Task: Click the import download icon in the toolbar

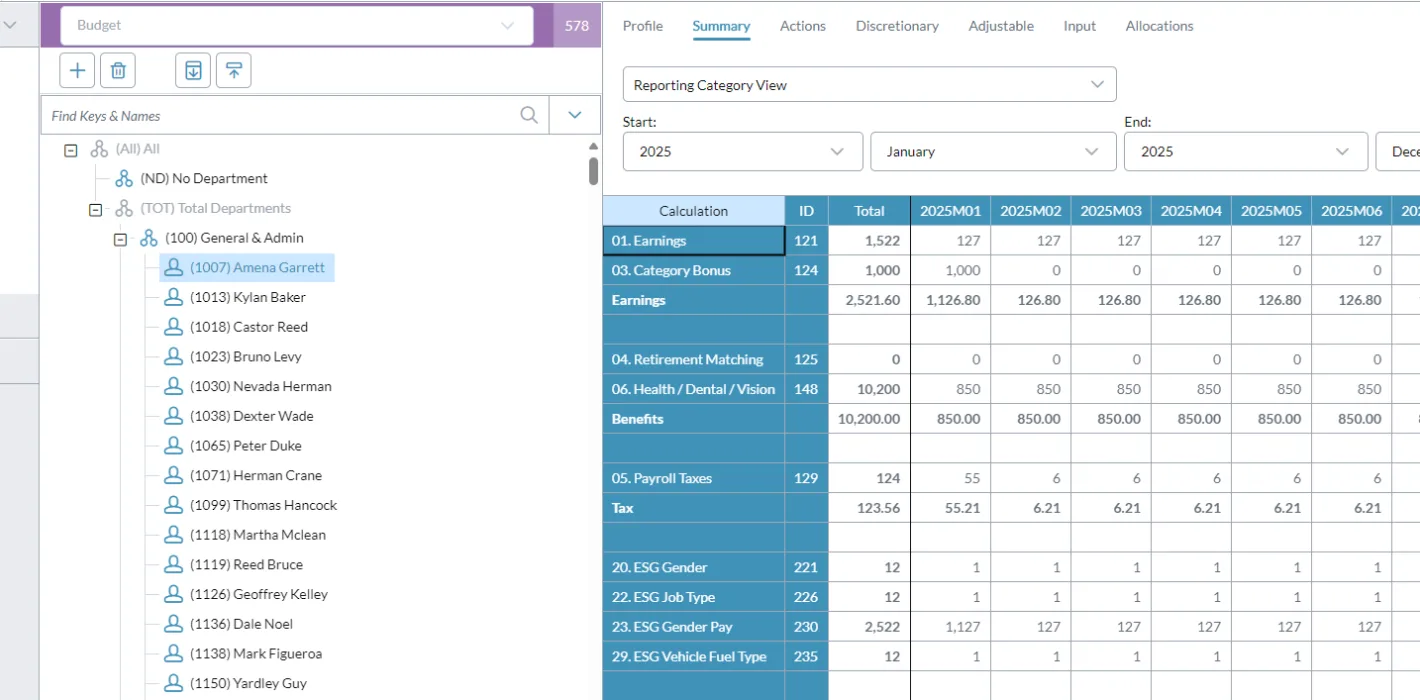Action: click(192, 70)
